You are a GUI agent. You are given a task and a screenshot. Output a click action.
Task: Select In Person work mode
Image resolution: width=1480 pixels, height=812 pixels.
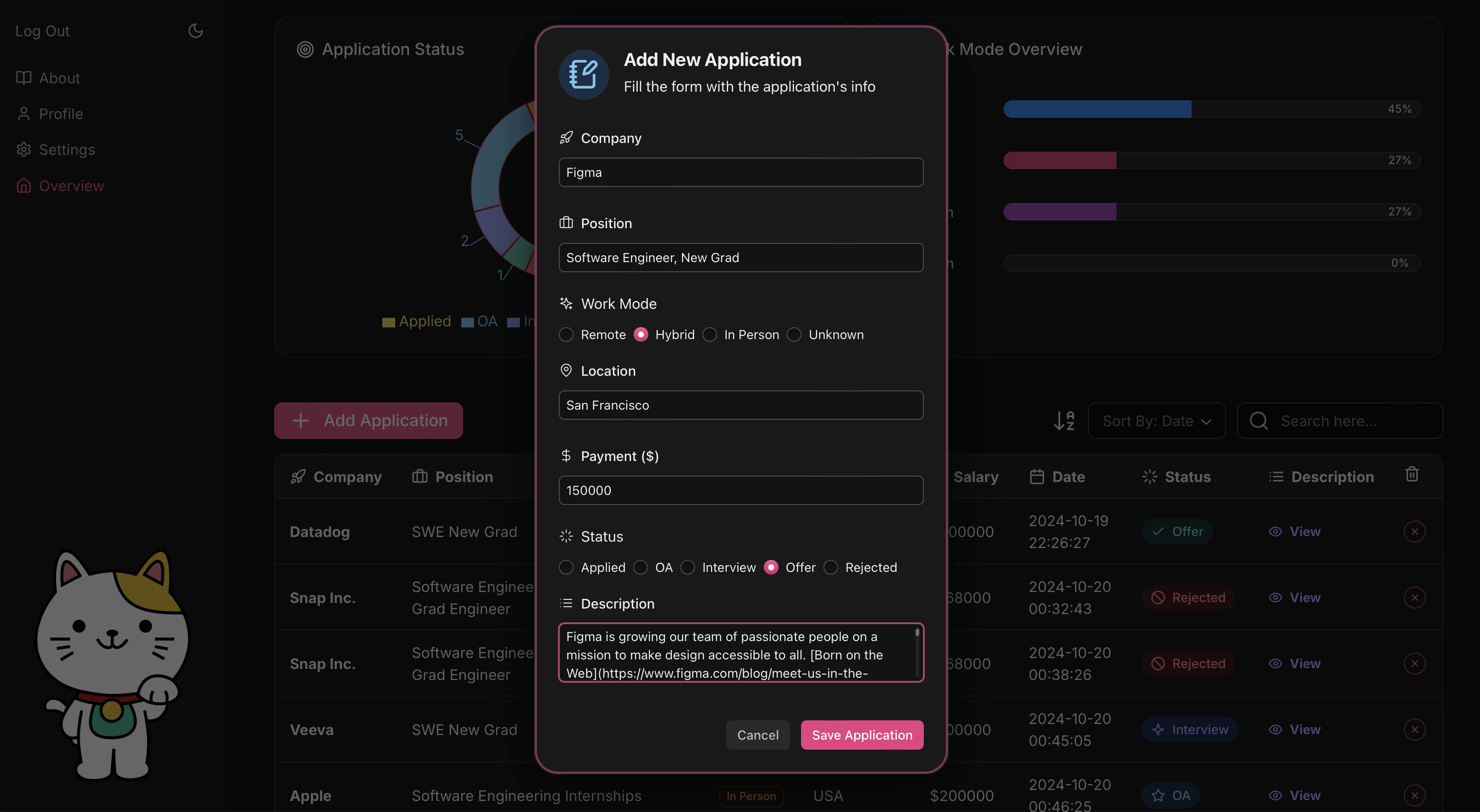pyautogui.click(x=710, y=335)
